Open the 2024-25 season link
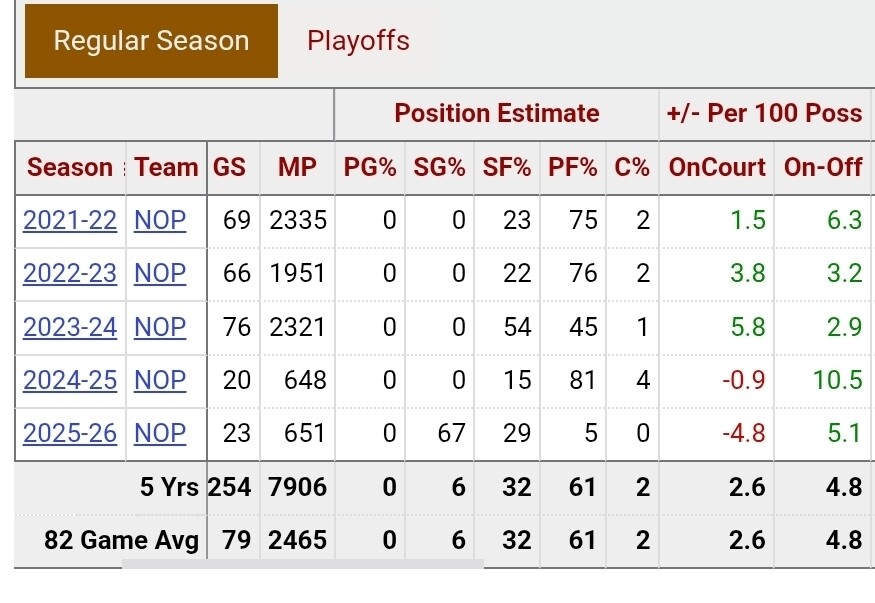The image size is (875, 603). coord(70,380)
